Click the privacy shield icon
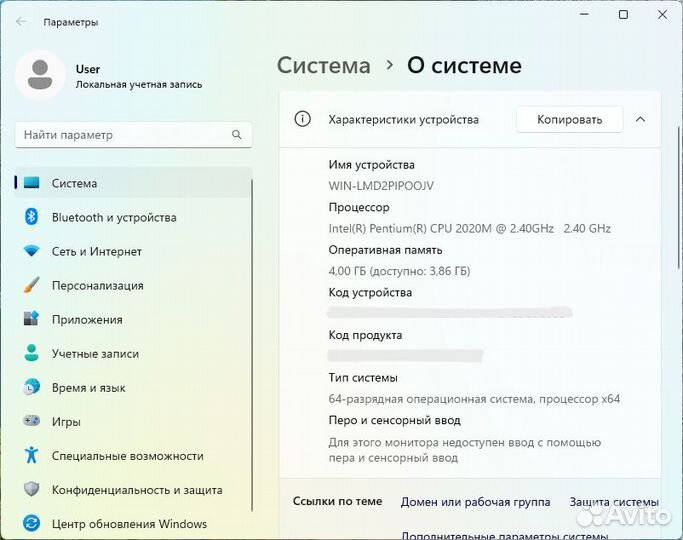The image size is (683, 540). point(31,489)
